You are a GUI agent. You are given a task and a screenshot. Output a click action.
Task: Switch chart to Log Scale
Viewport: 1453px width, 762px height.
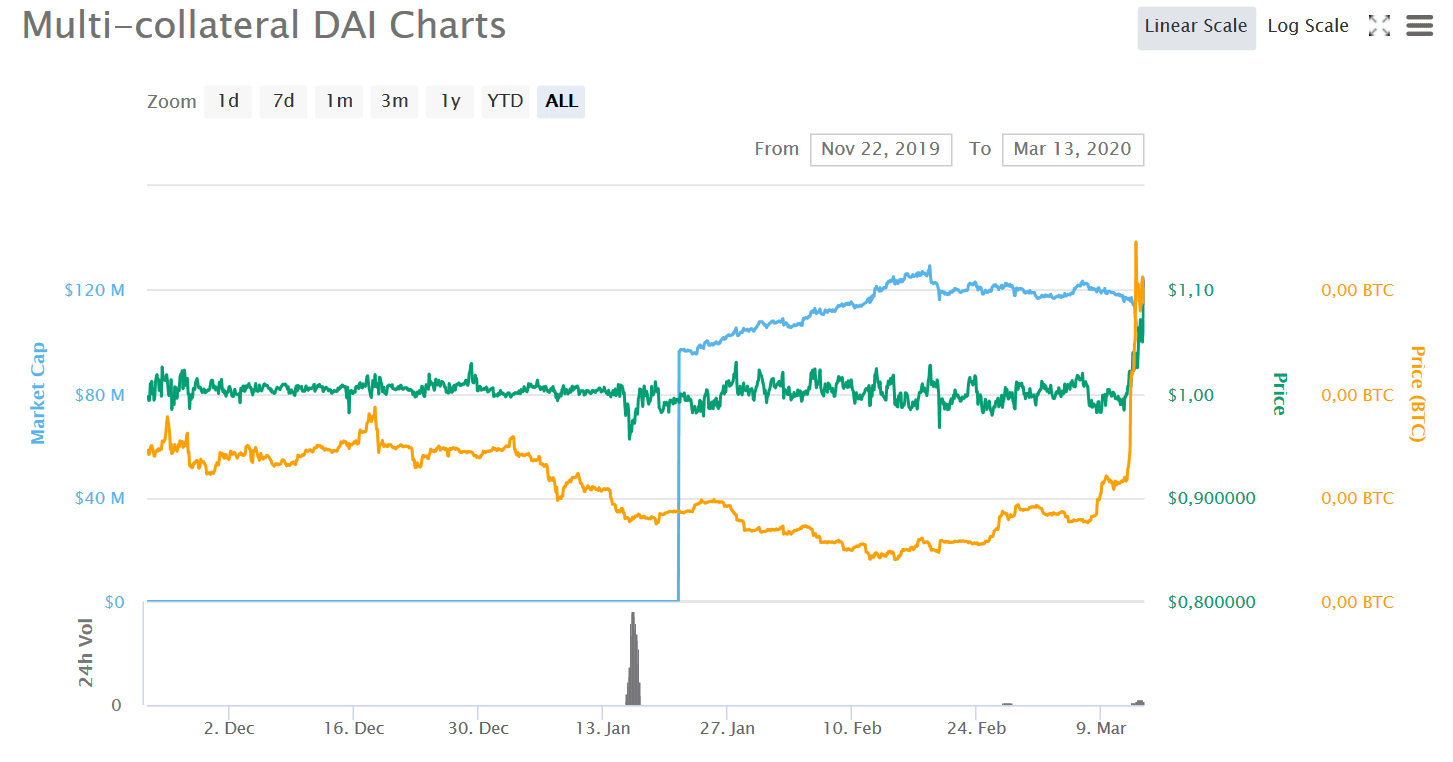[x=1308, y=26]
